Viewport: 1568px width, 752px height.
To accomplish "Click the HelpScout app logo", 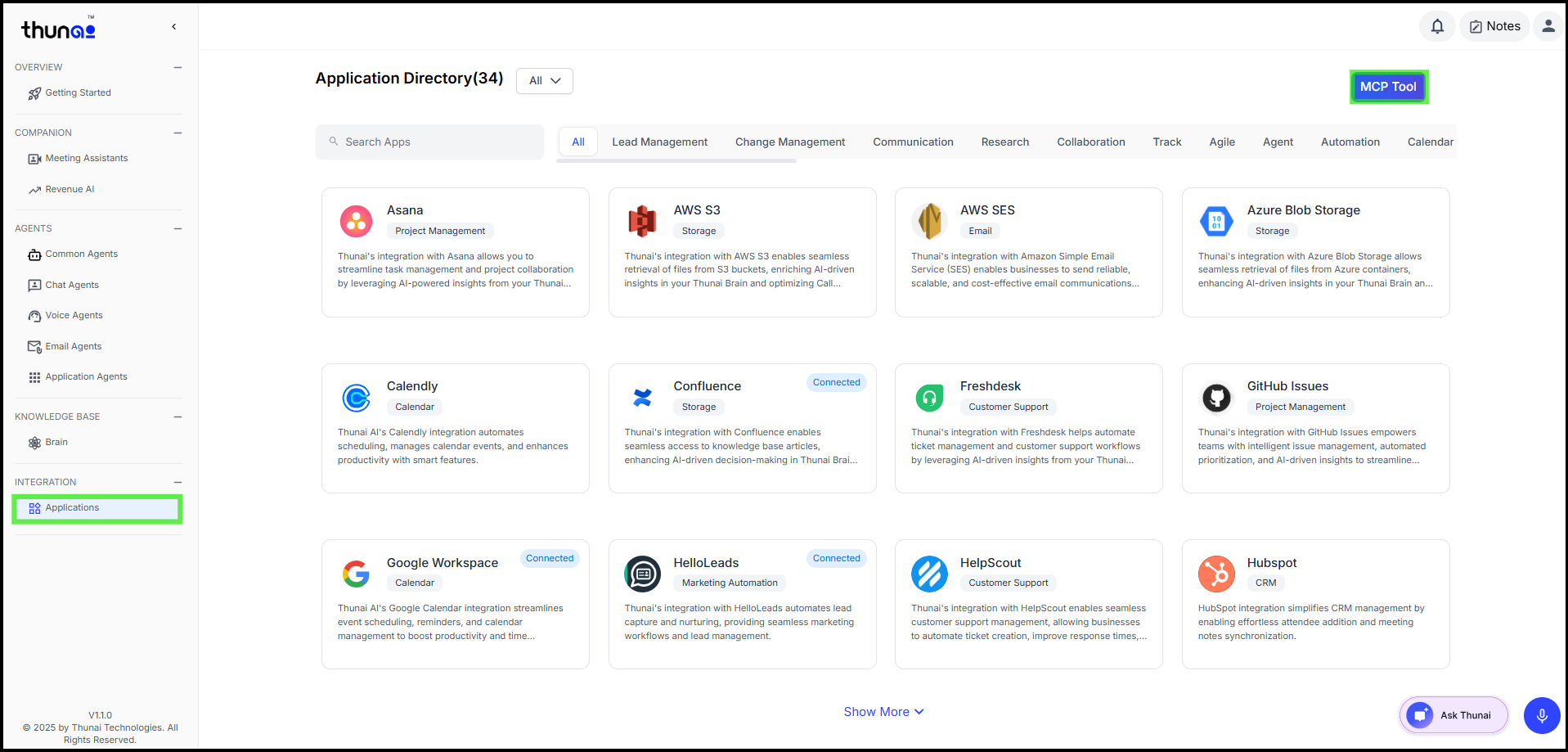I will 929,574.
